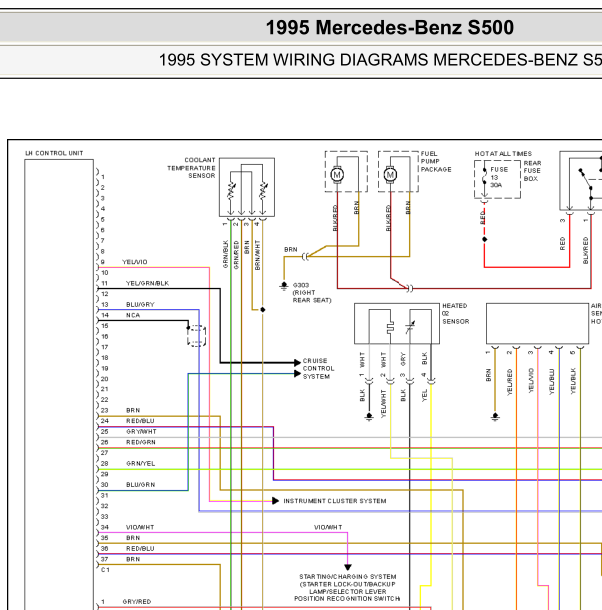Click the "YEL/GRN/BLK" label at pin 11
This screenshot has width=602, height=610.
coord(147,283)
